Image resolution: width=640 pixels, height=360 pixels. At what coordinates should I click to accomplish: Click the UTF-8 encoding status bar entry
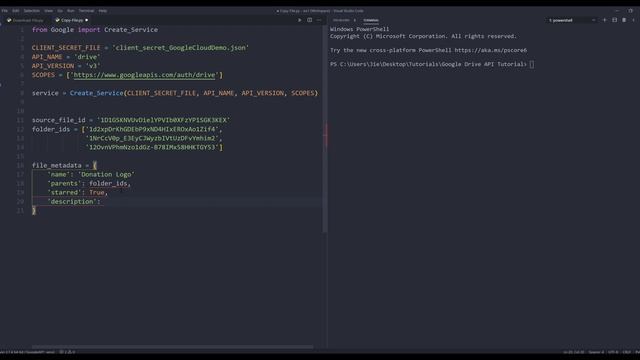[x=613, y=352]
